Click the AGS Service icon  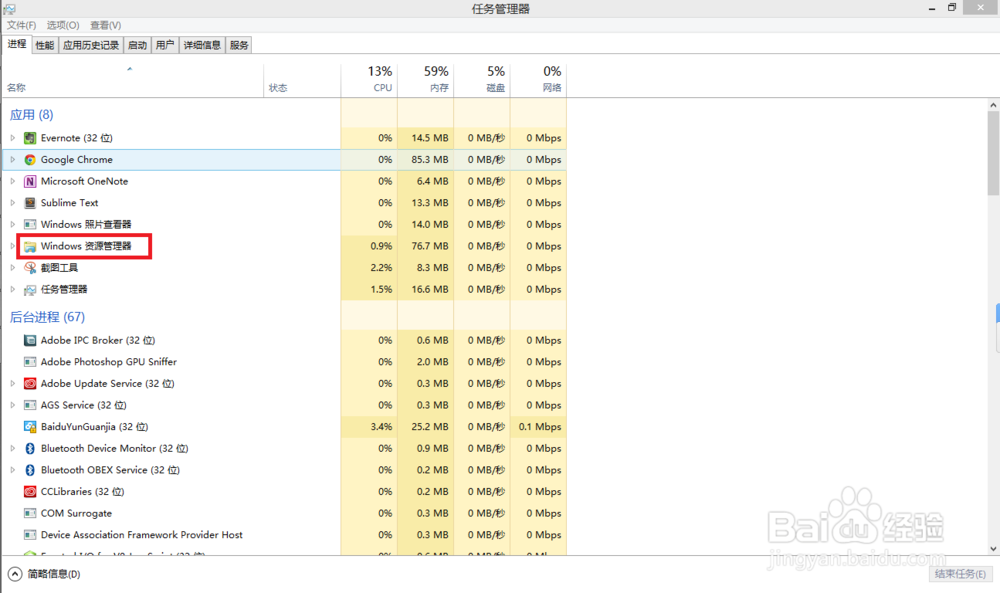30,406
